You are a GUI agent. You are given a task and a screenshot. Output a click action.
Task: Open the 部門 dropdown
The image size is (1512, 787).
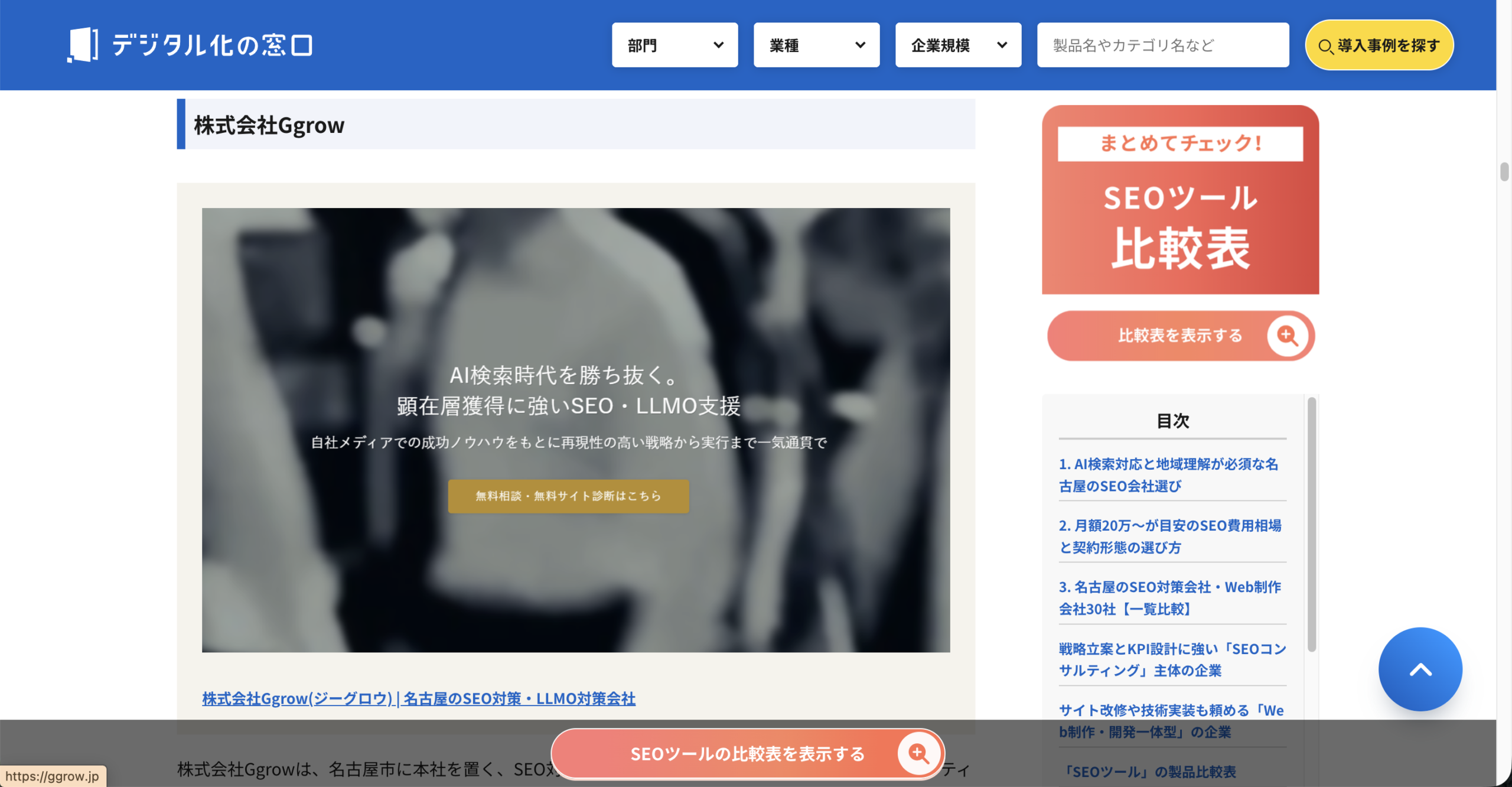coord(674,45)
